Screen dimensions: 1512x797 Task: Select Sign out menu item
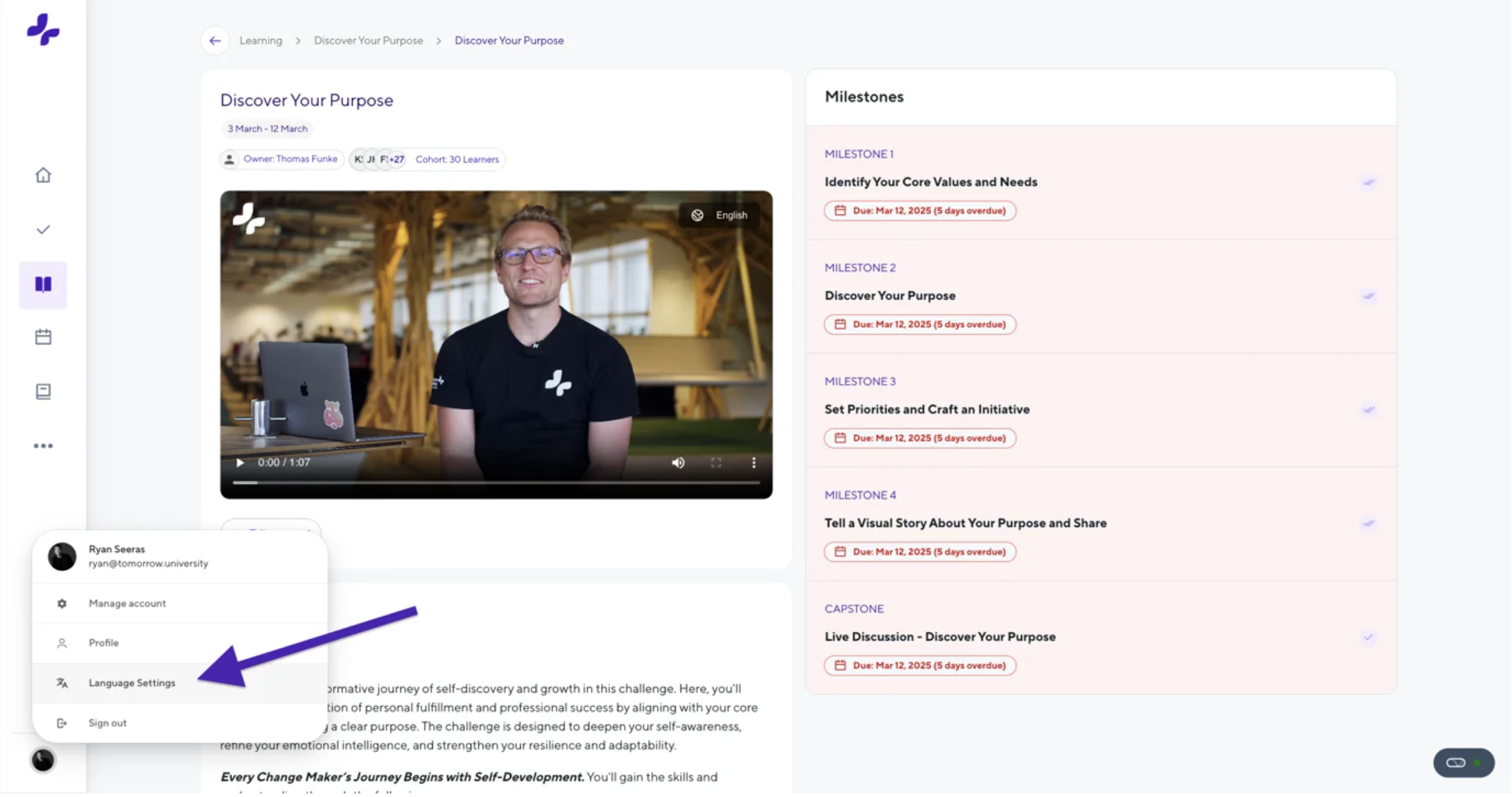point(180,723)
